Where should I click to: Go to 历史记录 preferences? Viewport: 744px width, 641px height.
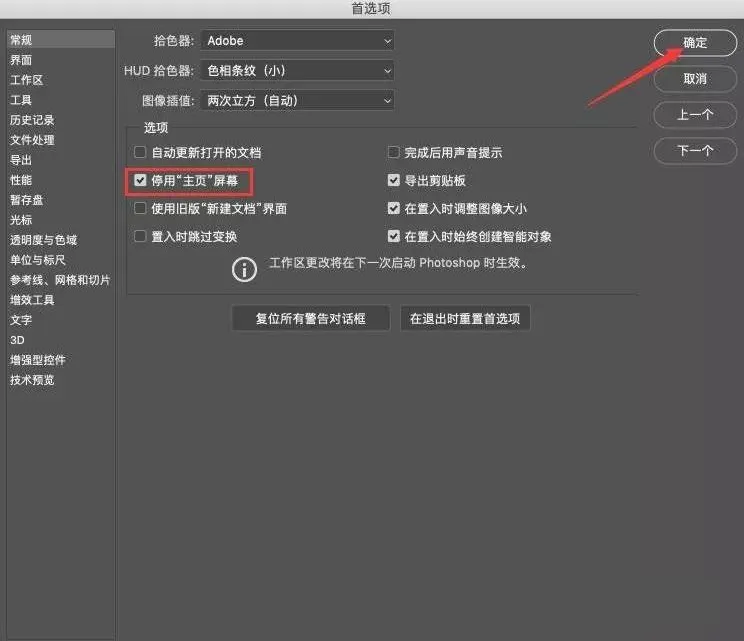point(32,120)
